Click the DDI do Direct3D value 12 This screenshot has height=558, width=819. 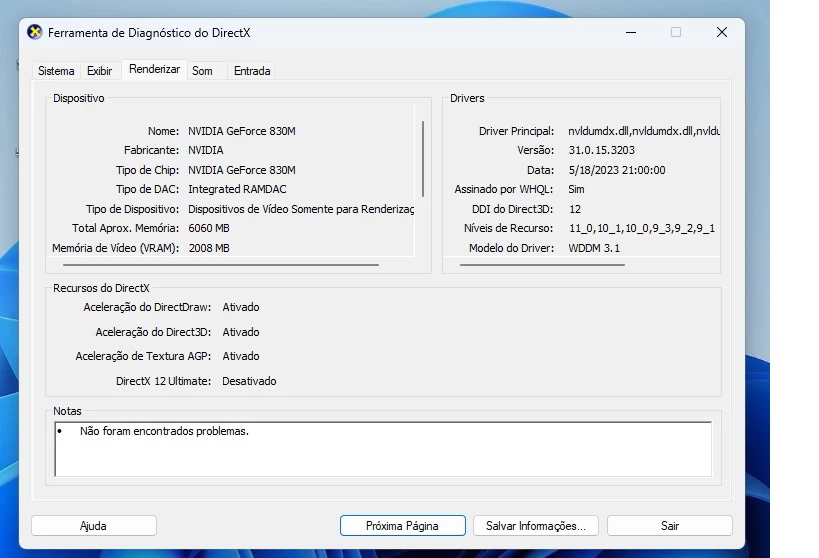(x=575, y=209)
